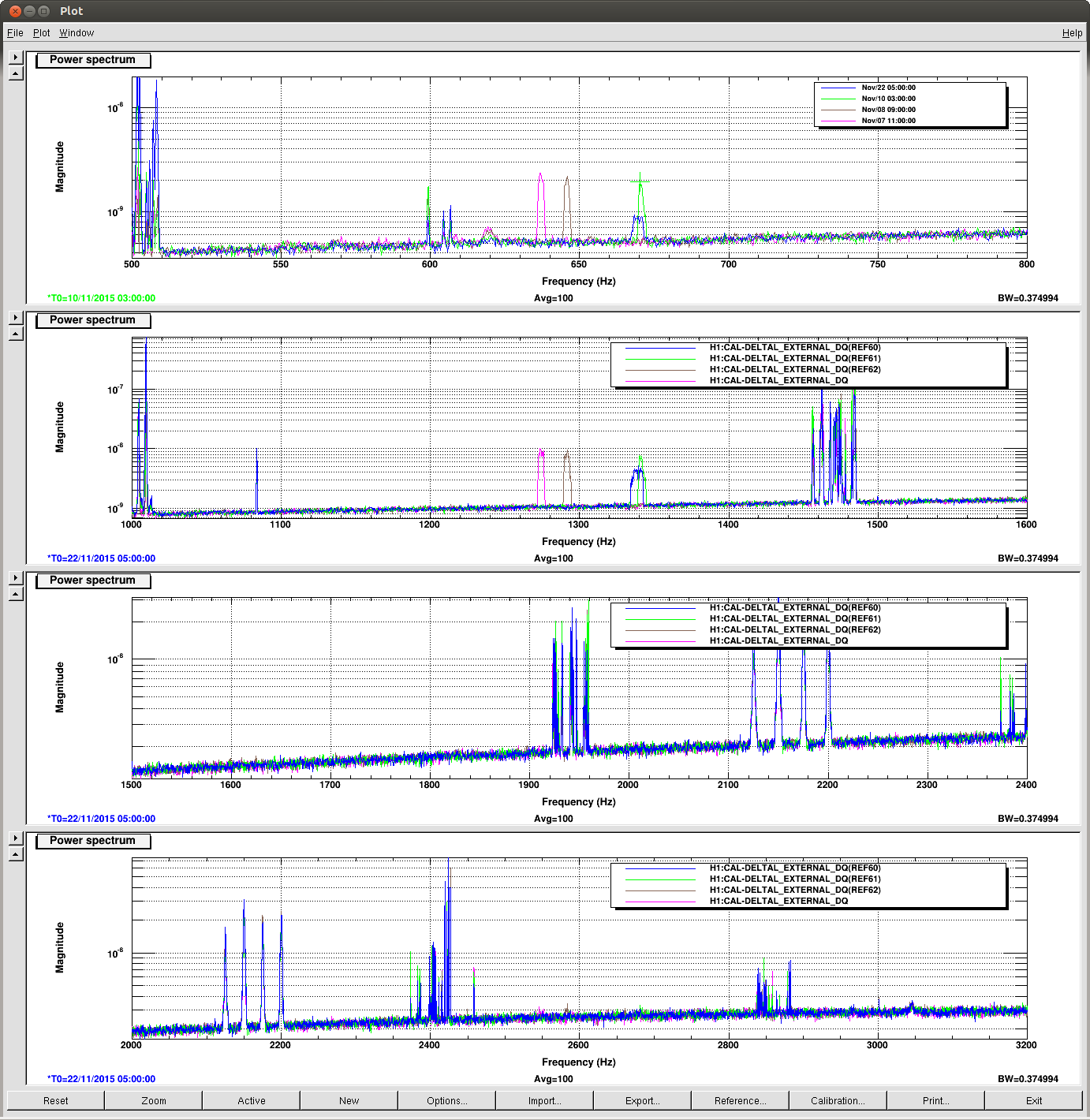This screenshot has width=1090, height=1120.
Task: Open the Plot menu
Action: click(x=42, y=33)
